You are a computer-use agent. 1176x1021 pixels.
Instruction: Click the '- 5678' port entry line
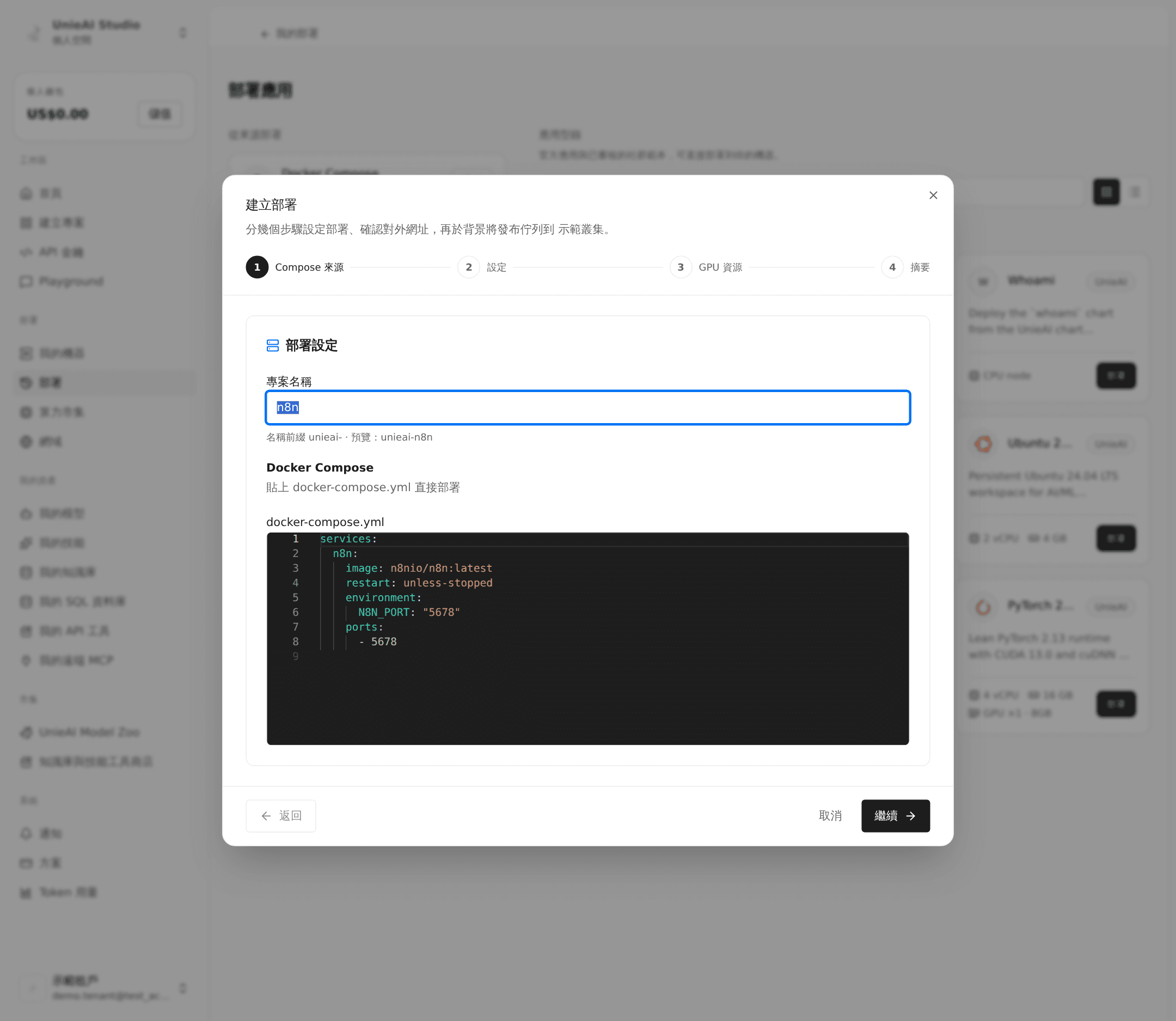point(378,642)
